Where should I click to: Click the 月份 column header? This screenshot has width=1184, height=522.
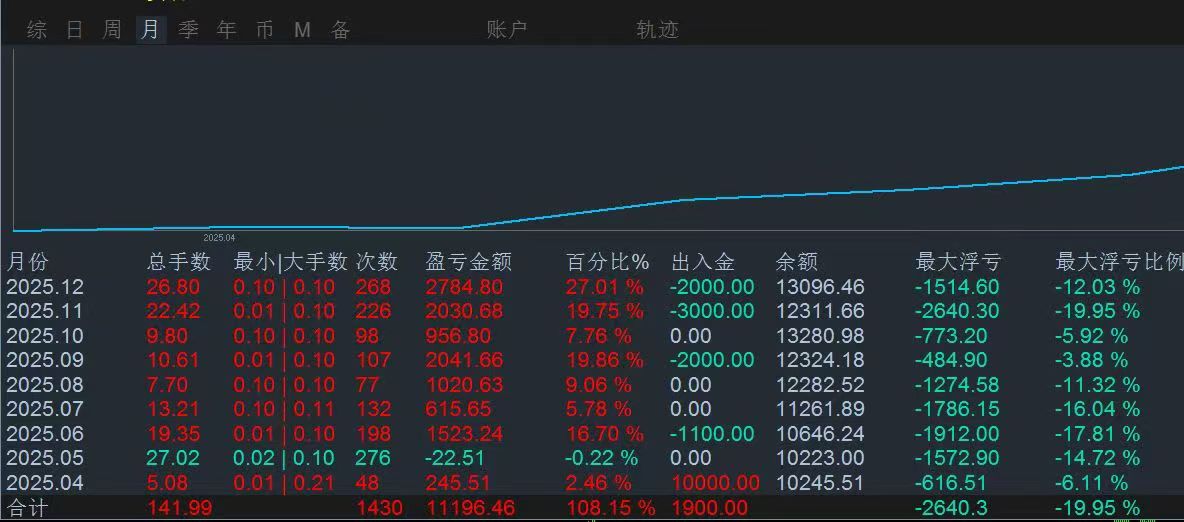[x=26, y=262]
